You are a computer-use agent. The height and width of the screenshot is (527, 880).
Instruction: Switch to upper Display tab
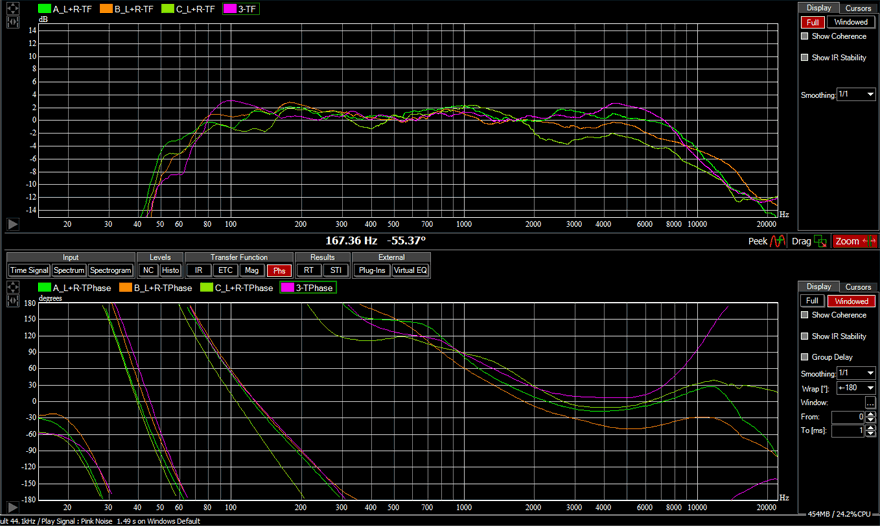click(x=819, y=8)
